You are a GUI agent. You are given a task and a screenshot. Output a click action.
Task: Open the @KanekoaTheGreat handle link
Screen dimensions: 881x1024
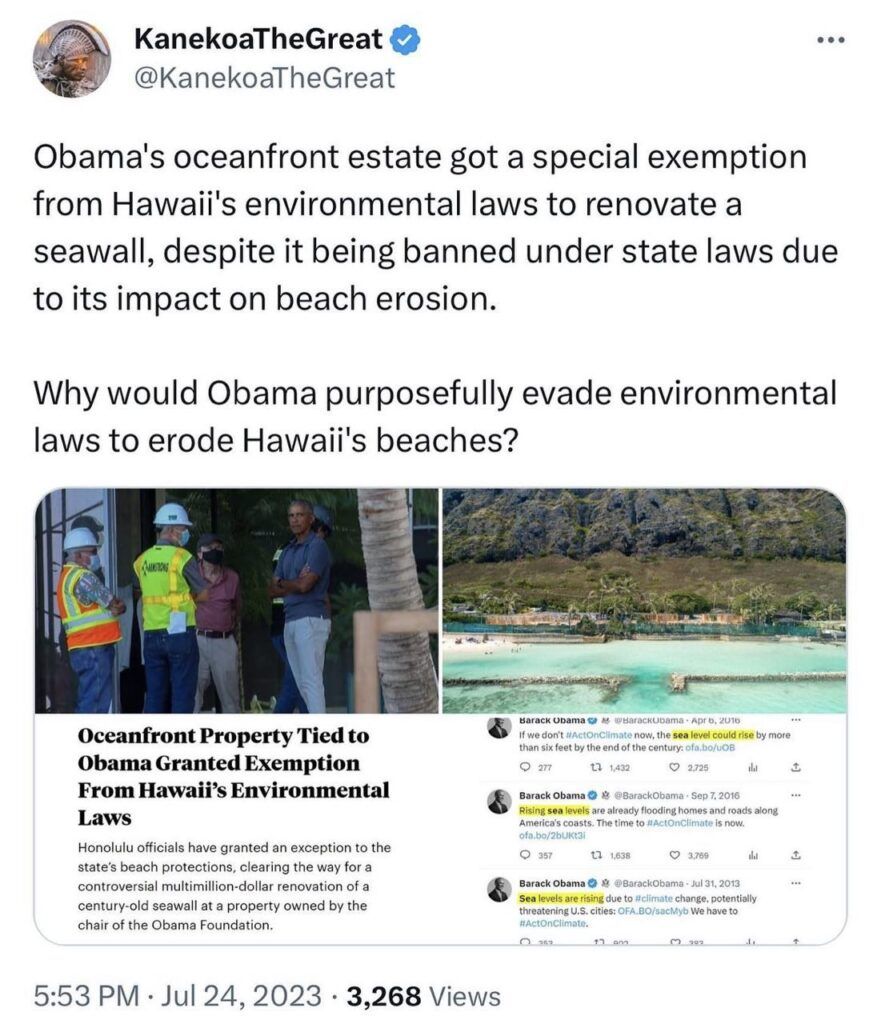pos(264,77)
